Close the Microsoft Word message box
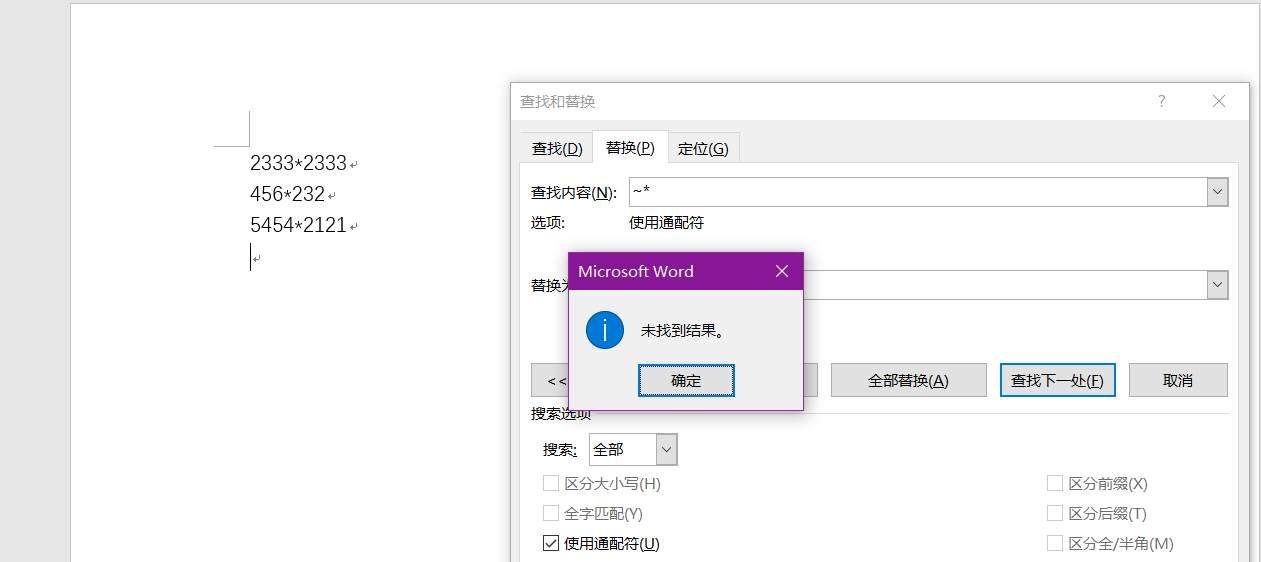The height and width of the screenshot is (562, 1261). [x=782, y=271]
